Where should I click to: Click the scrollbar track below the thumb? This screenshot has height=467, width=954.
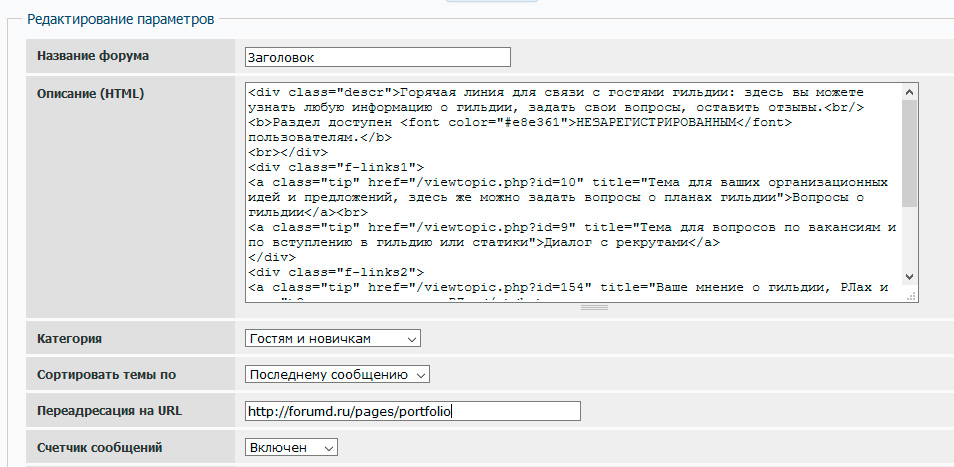(x=909, y=240)
